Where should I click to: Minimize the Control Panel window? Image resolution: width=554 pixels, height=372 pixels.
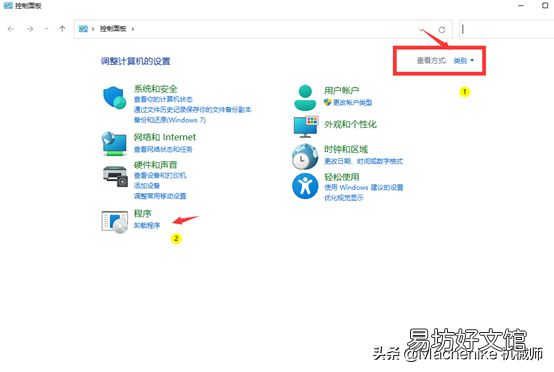(x=521, y=6)
